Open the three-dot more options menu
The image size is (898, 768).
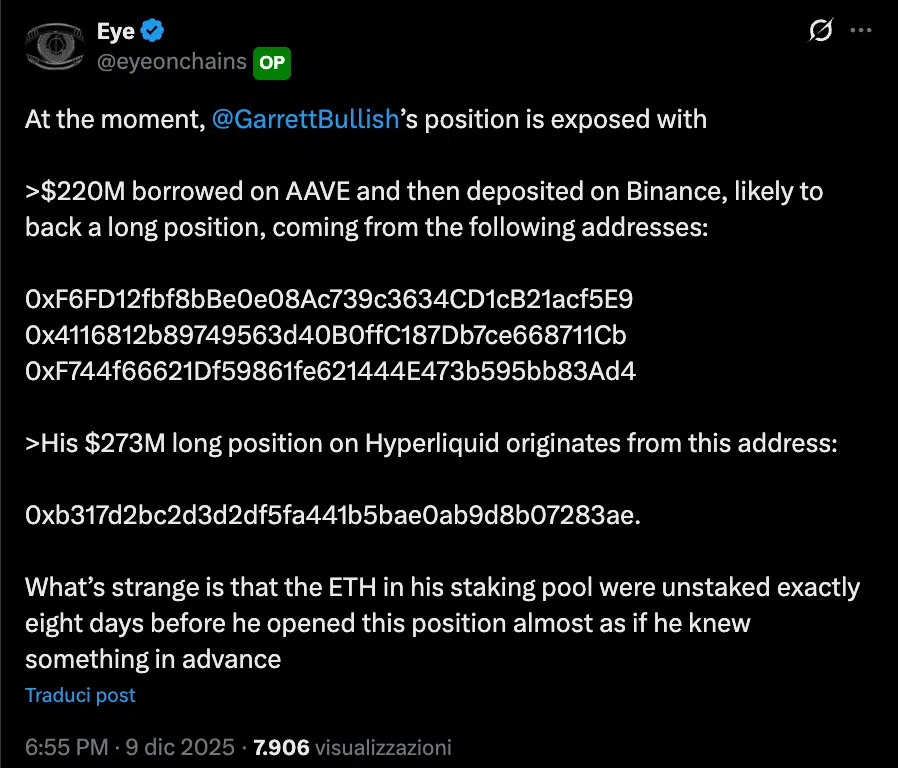pos(860,31)
